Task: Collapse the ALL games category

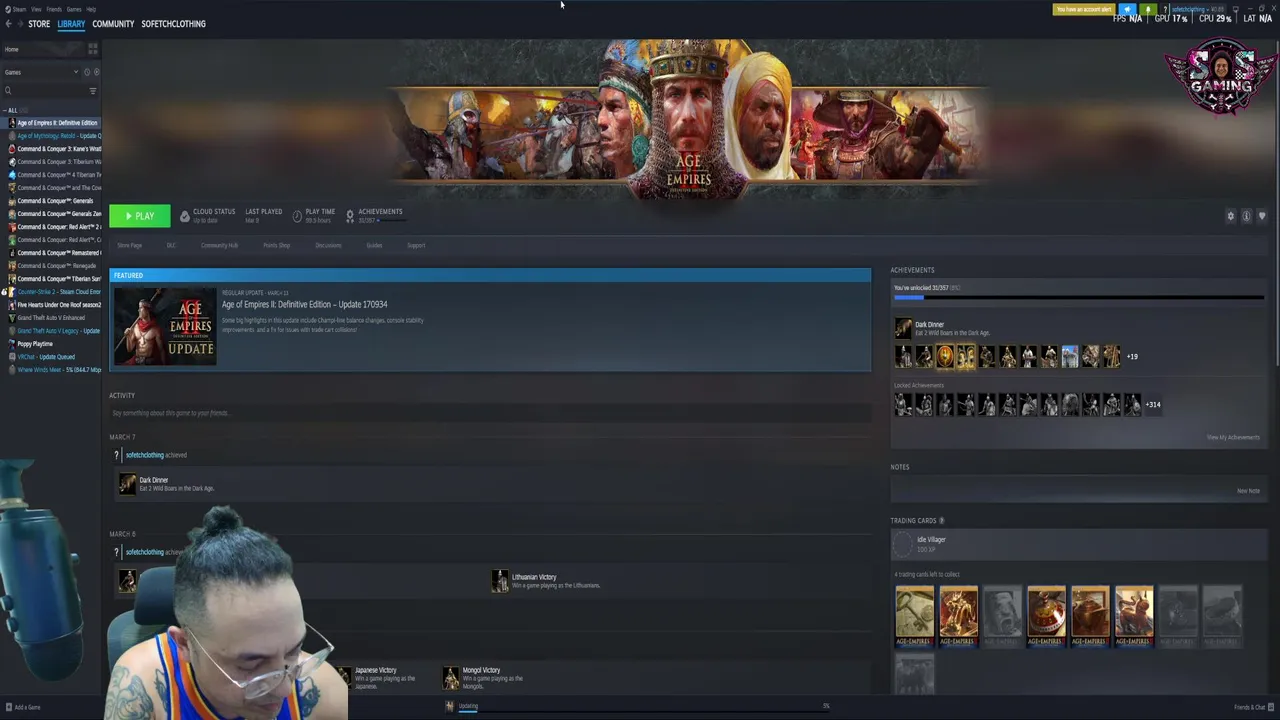Action: click(10, 110)
